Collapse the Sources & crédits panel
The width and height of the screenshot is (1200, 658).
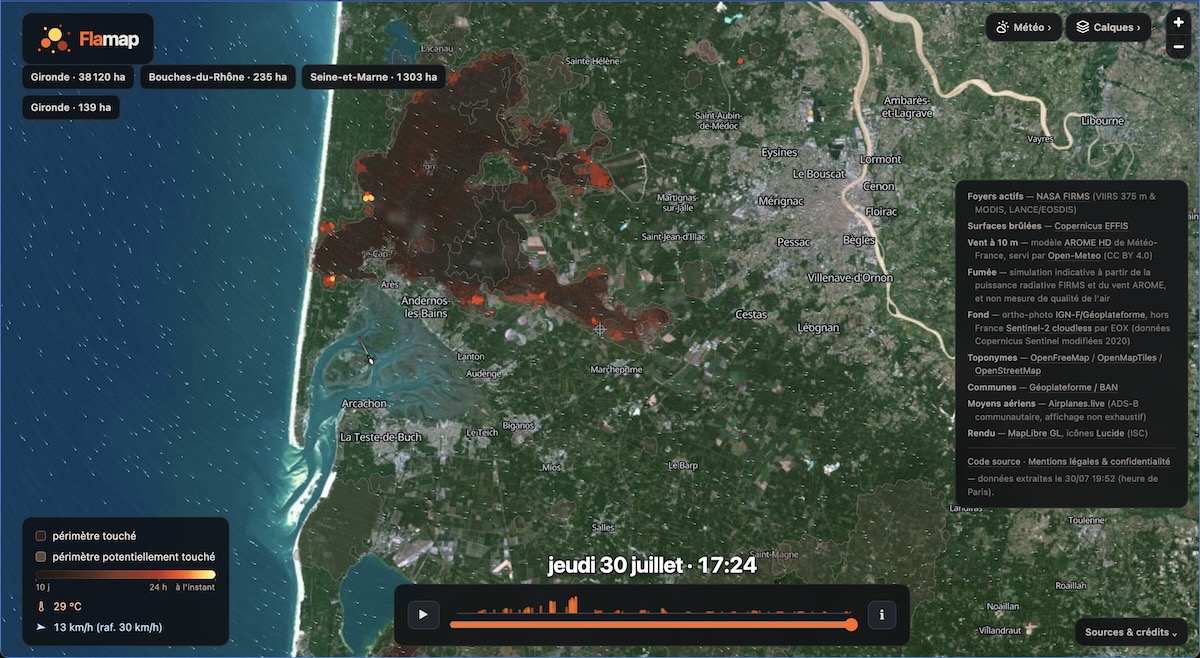[x=1131, y=632]
